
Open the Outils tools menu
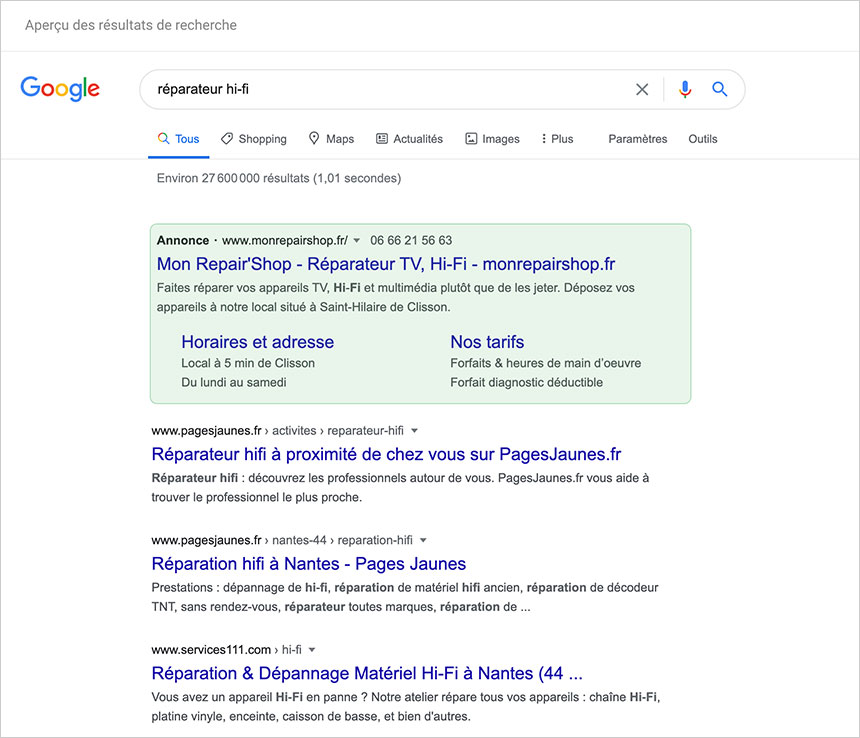pyautogui.click(x=702, y=139)
